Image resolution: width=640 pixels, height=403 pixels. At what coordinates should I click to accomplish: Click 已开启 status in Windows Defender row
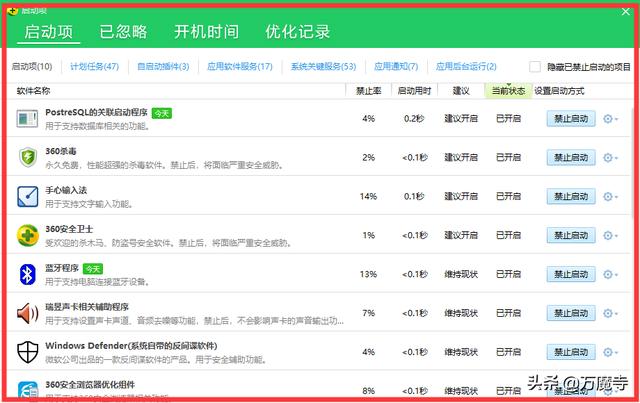tap(508, 352)
